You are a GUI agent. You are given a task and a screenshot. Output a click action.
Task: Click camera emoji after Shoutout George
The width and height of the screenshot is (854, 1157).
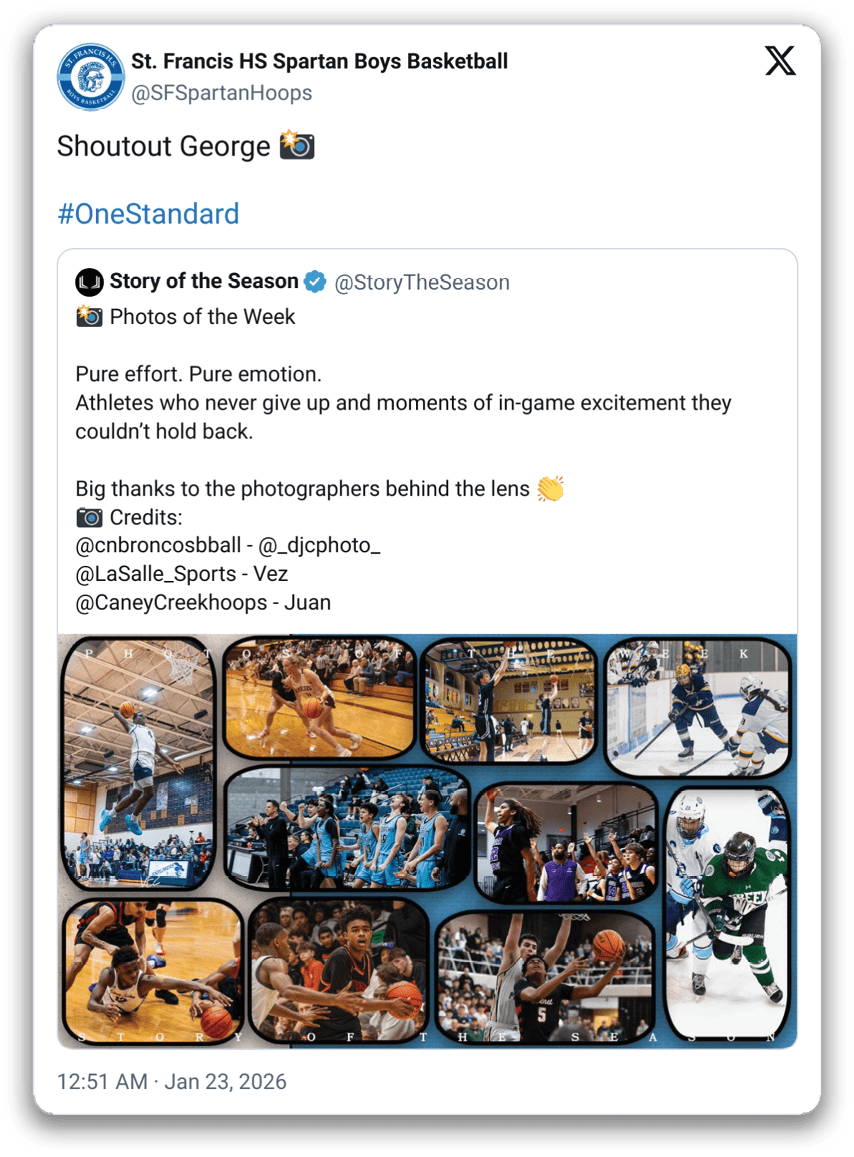(x=297, y=145)
